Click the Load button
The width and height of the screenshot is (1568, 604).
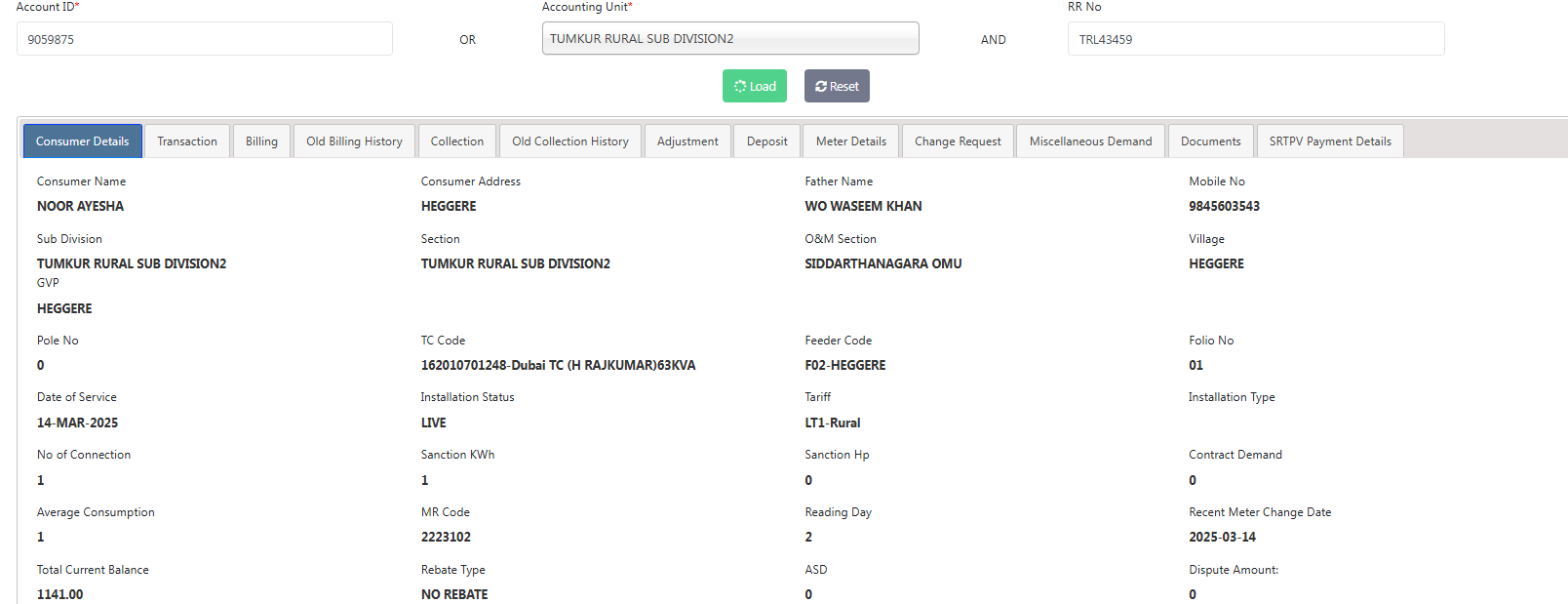click(755, 86)
